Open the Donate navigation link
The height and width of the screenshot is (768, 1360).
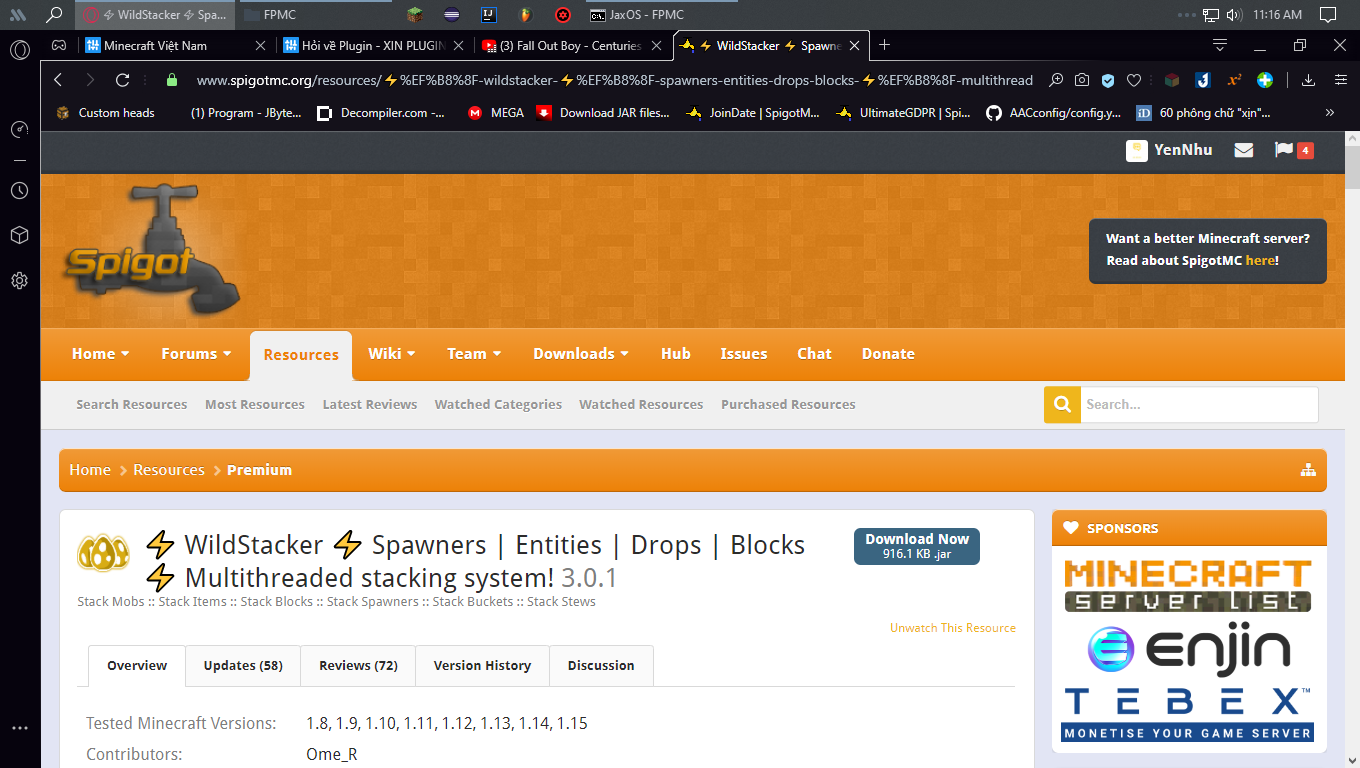pos(888,354)
